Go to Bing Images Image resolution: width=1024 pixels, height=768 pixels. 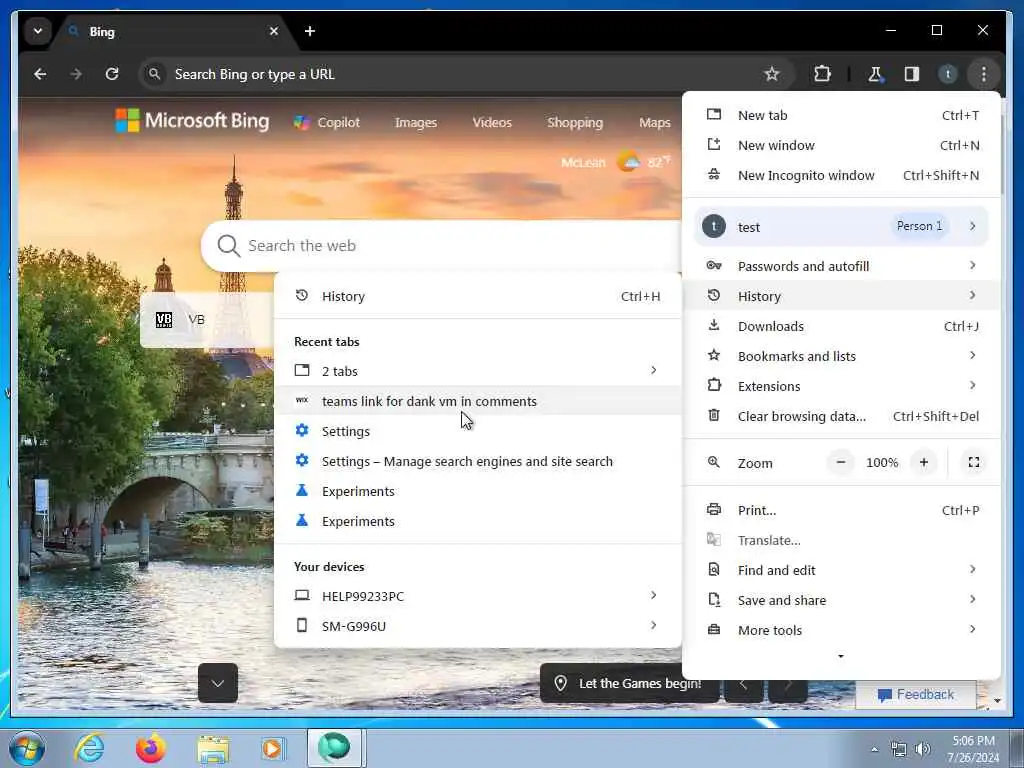416,123
